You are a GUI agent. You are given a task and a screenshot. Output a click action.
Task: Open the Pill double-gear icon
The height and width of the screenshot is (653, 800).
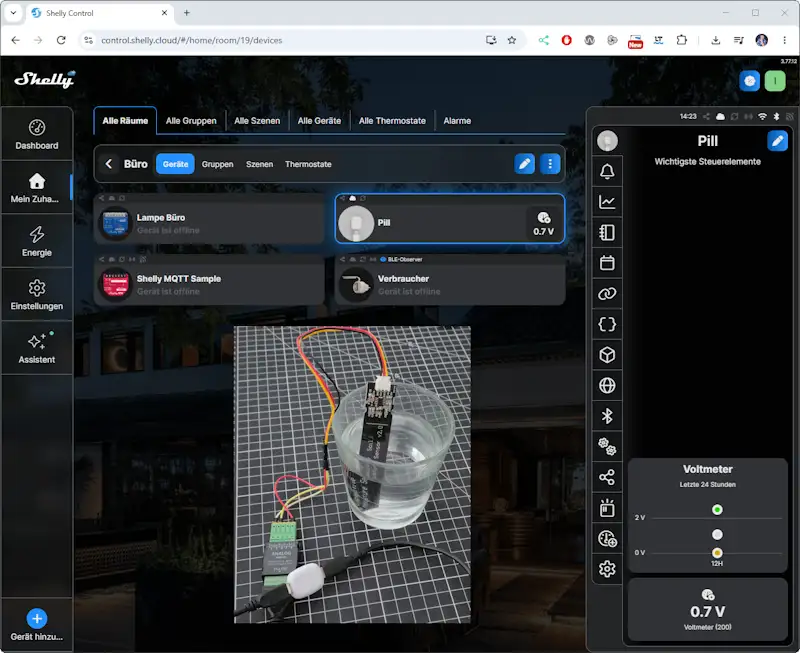coord(607,447)
